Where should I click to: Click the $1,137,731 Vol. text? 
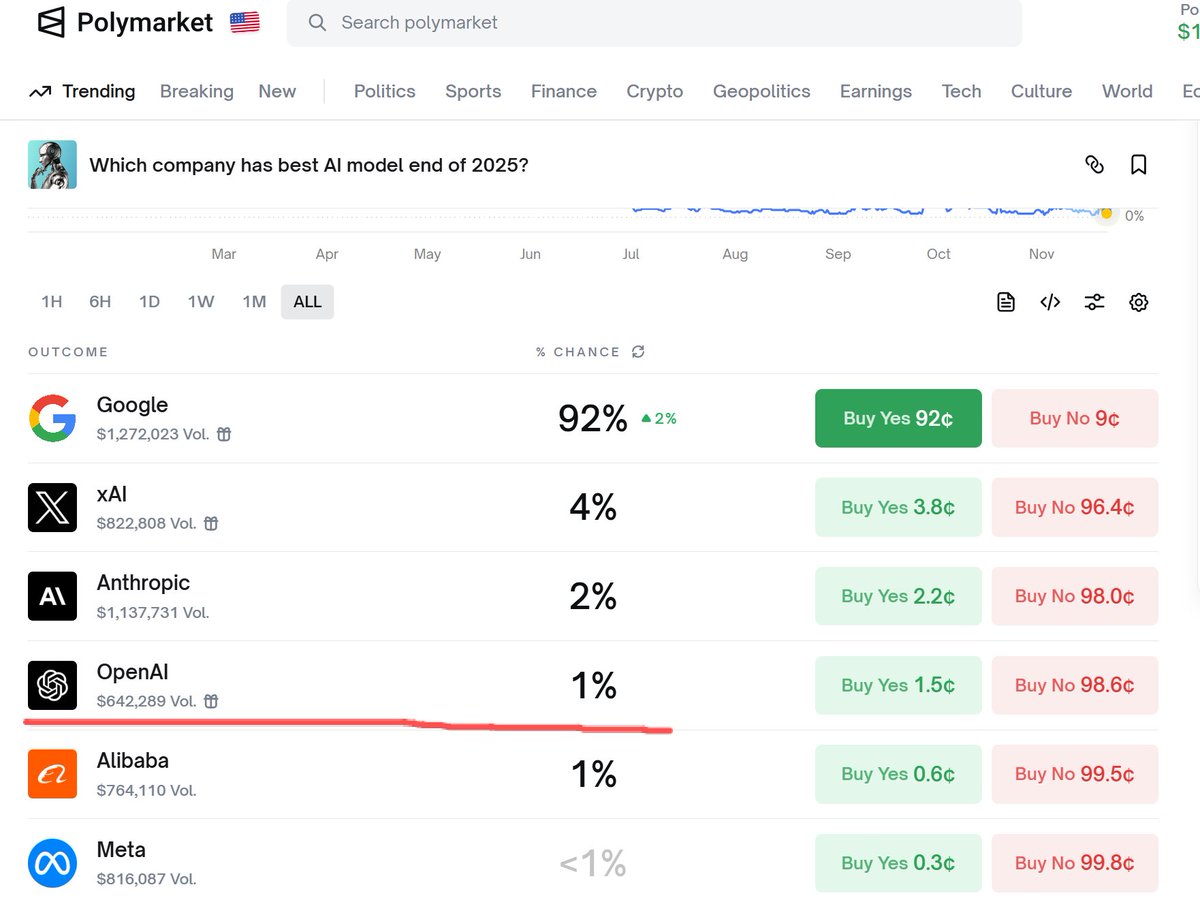click(153, 612)
